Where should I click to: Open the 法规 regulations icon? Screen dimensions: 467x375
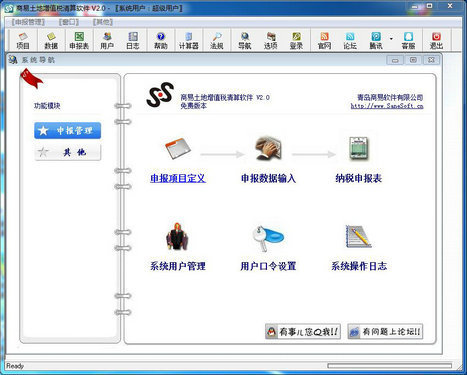(217, 41)
